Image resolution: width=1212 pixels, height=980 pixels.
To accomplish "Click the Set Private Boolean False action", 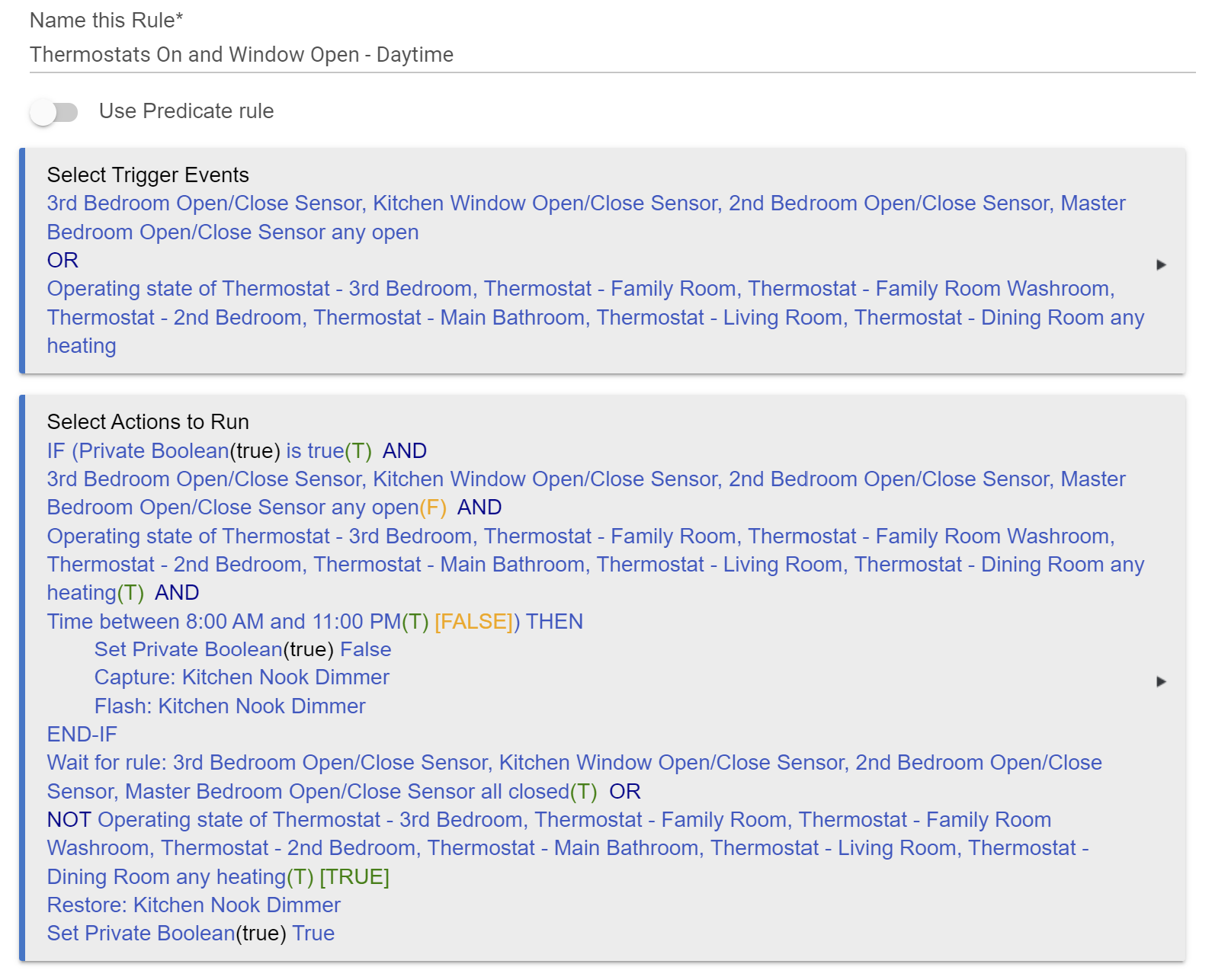I will pyautogui.click(x=242, y=649).
